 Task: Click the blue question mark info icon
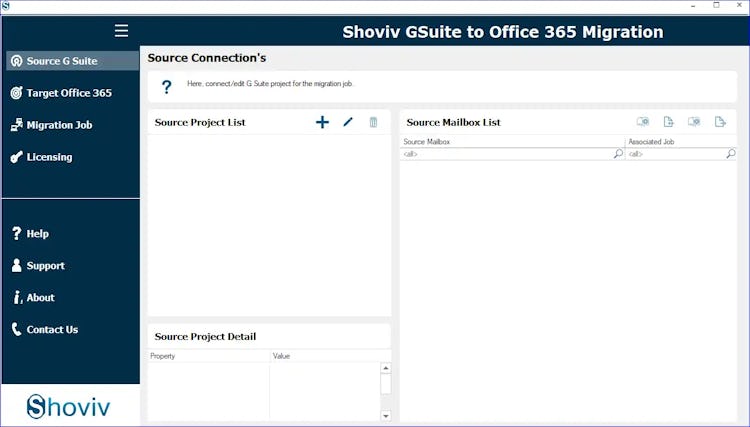pyautogui.click(x=166, y=87)
